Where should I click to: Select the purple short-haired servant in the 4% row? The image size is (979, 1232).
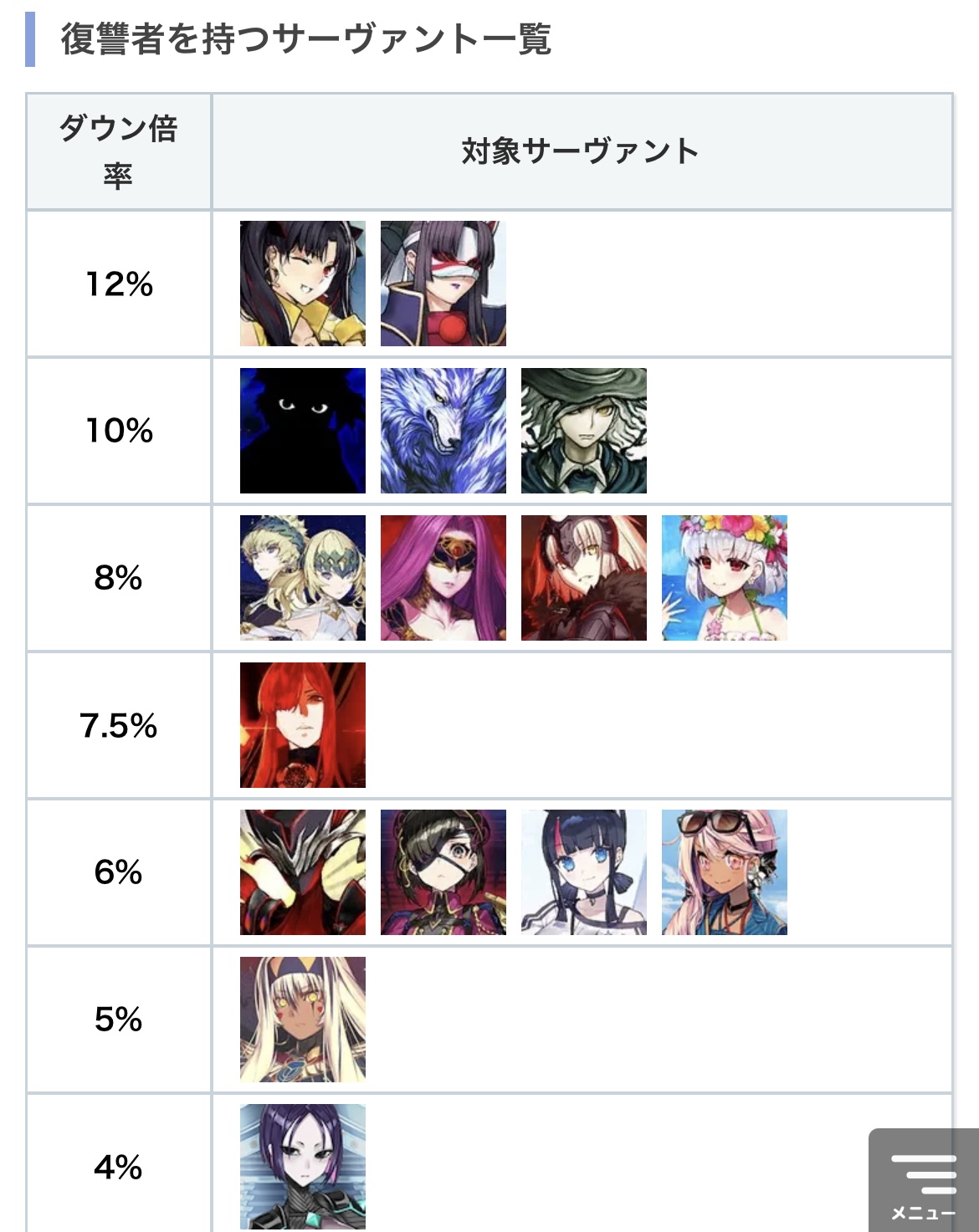tap(303, 1167)
